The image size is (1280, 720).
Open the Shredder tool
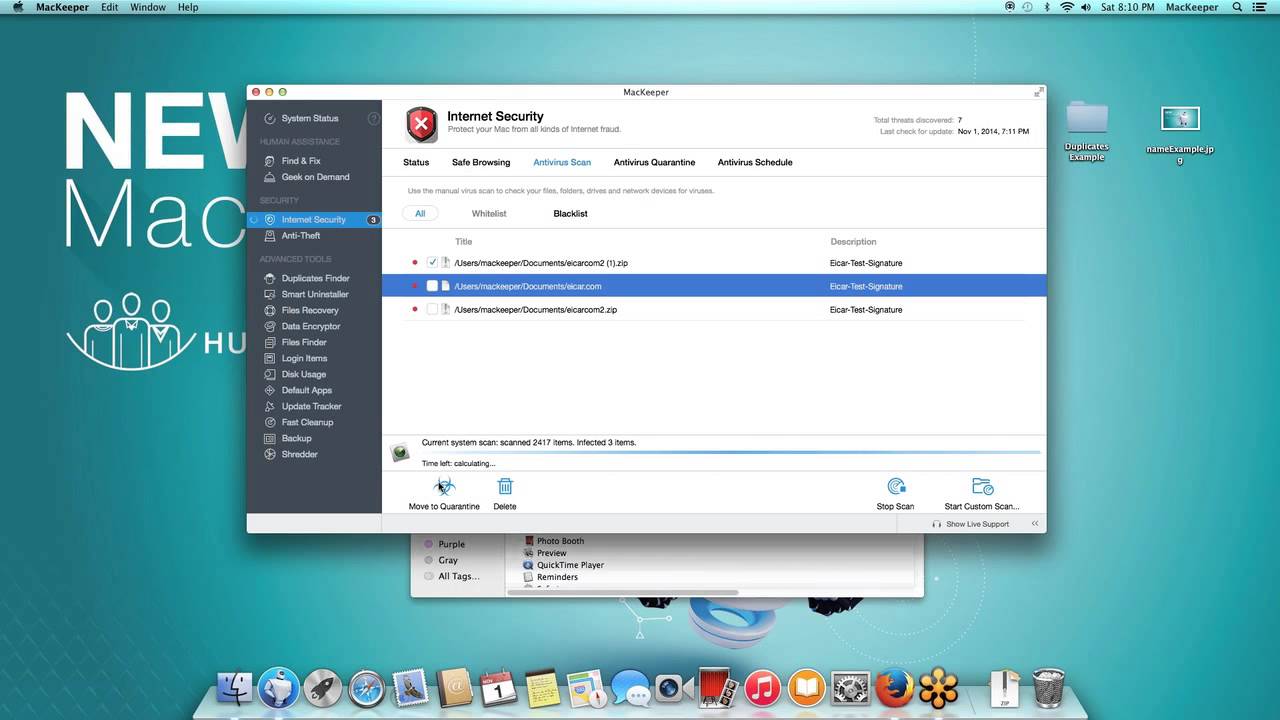point(299,454)
